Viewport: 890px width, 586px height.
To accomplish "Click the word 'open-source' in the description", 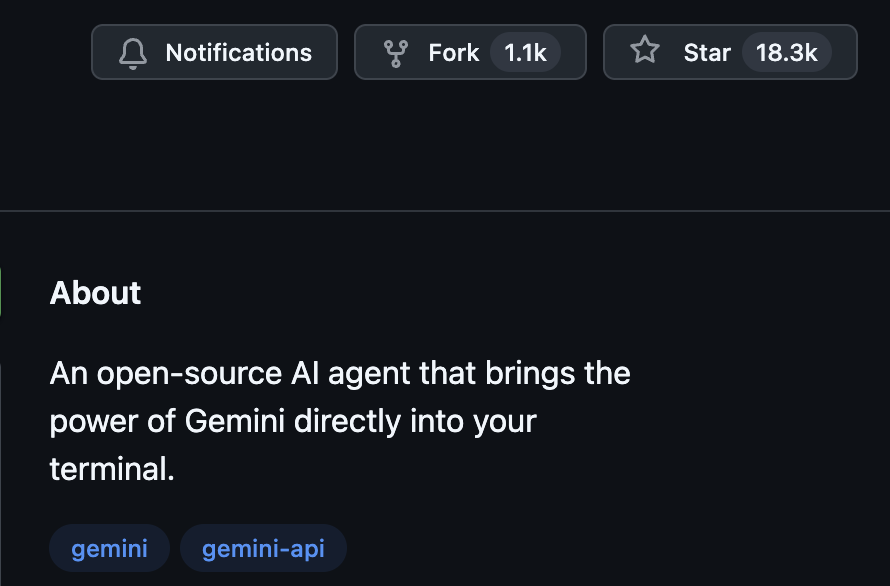I will pos(189,375).
